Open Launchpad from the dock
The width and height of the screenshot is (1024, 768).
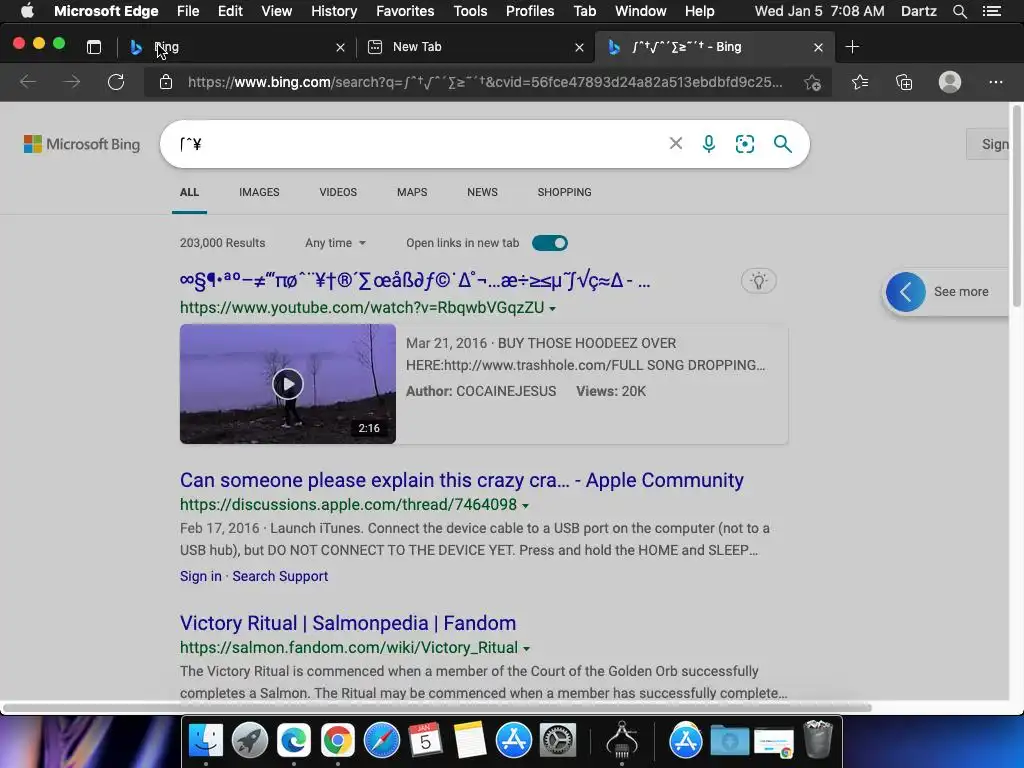pyautogui.click(x=249, y=741)
